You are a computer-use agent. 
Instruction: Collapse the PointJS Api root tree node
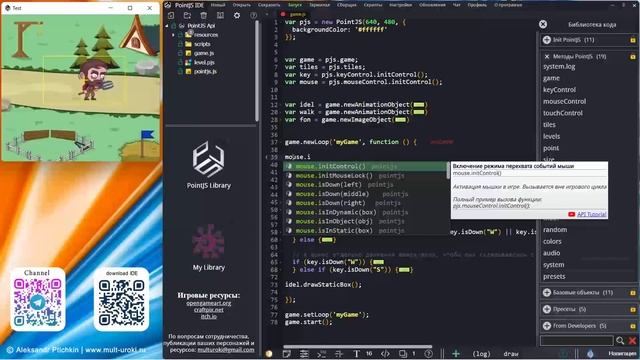(167, 26)
